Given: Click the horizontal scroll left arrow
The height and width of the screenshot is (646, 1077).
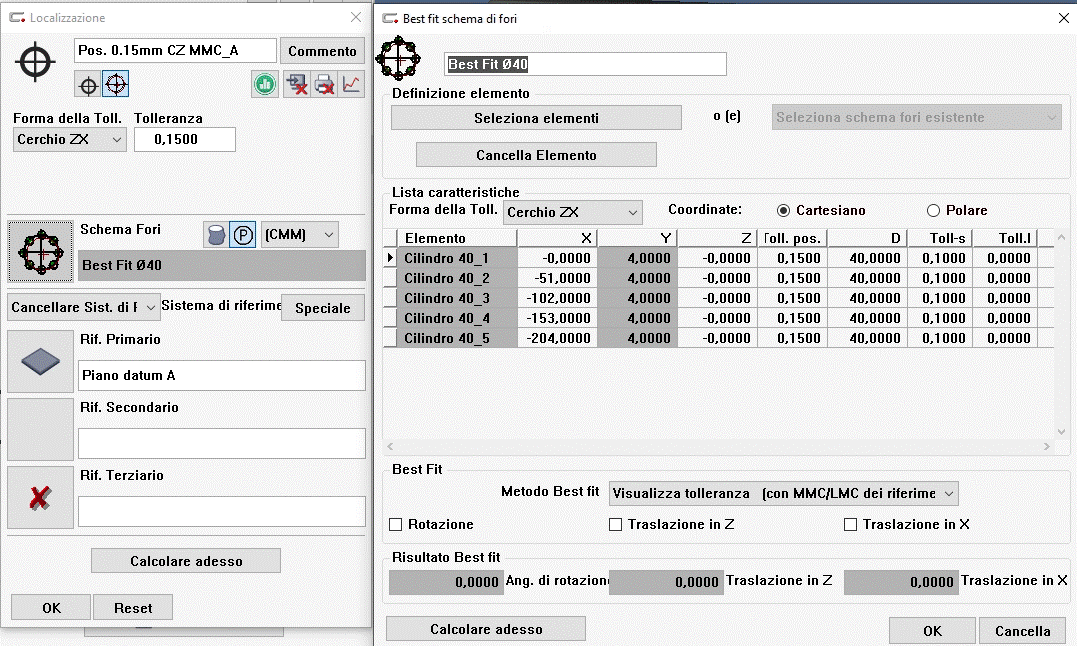Looking at the screenshot, I should coord(390,446).
